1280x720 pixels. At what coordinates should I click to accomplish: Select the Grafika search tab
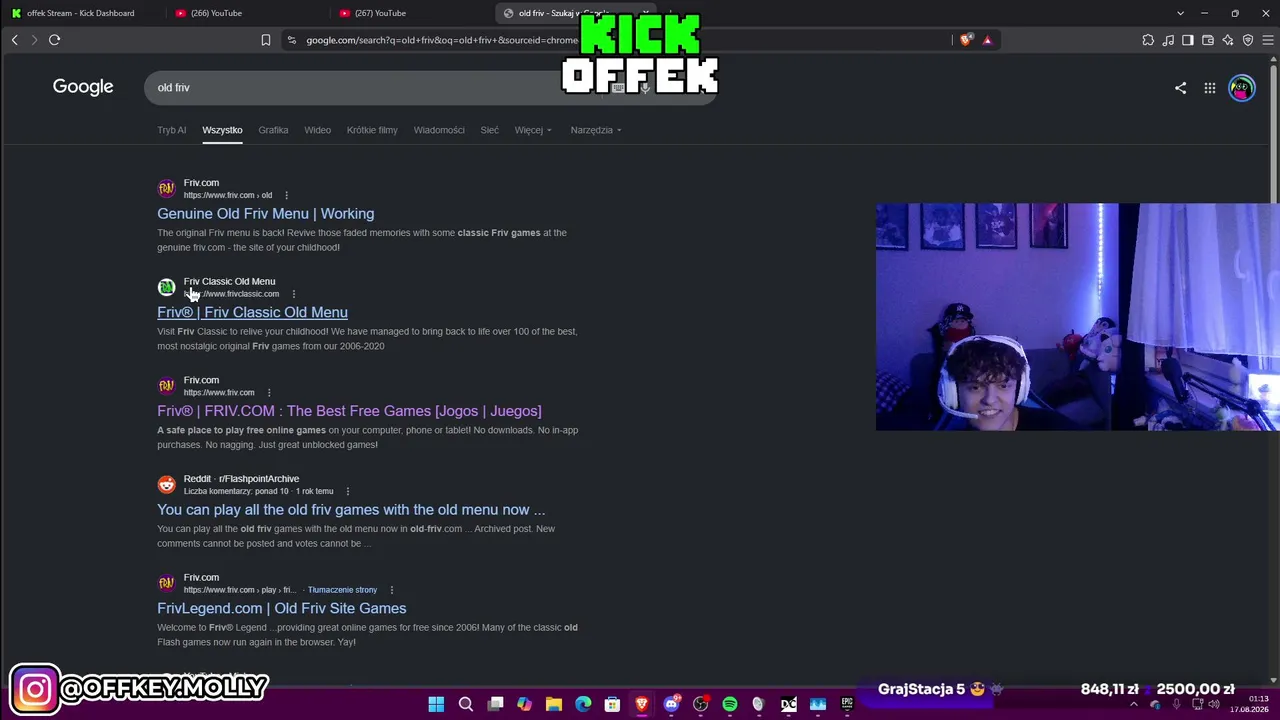click(x=273, y=130)
